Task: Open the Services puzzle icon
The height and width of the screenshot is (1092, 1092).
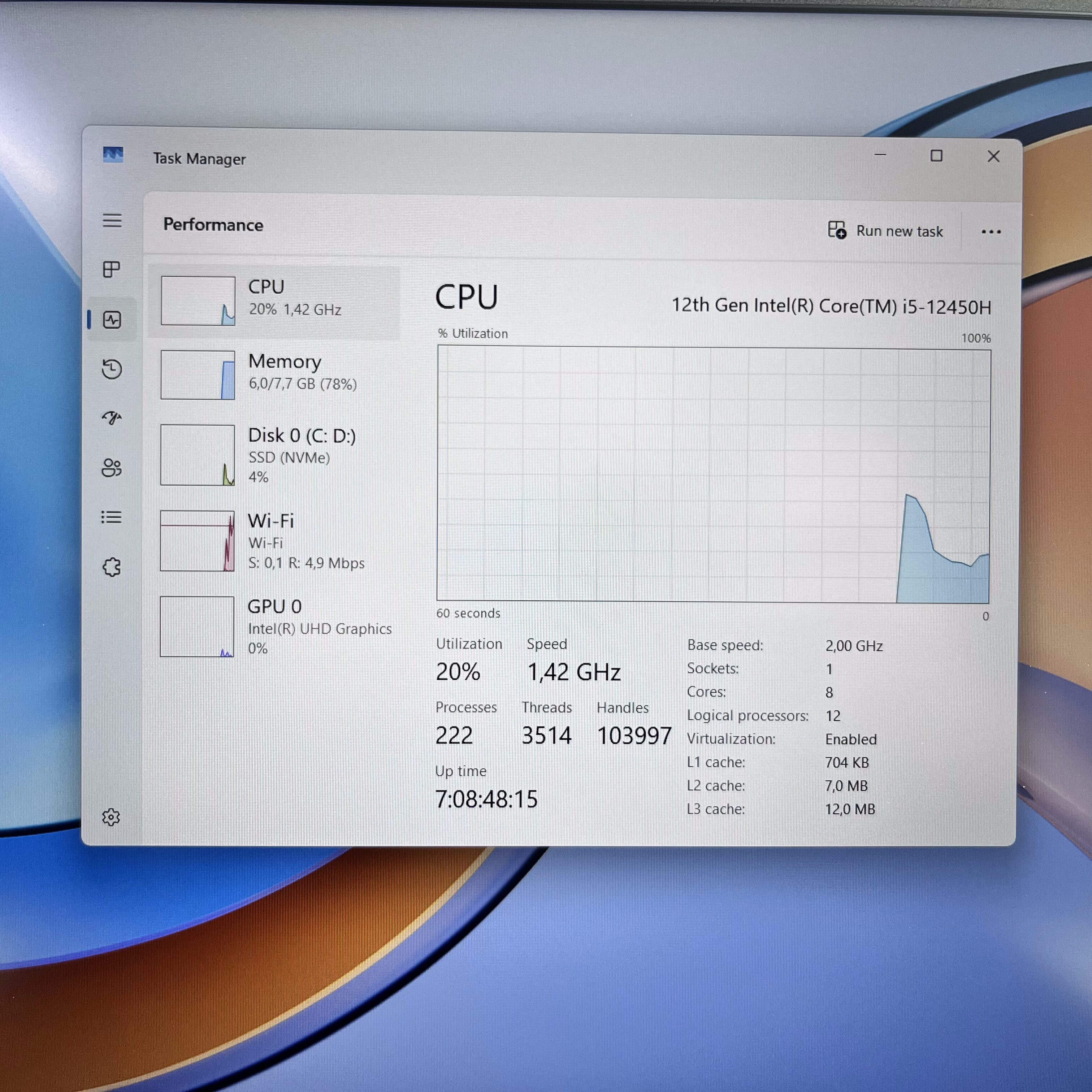Action: 112,567
